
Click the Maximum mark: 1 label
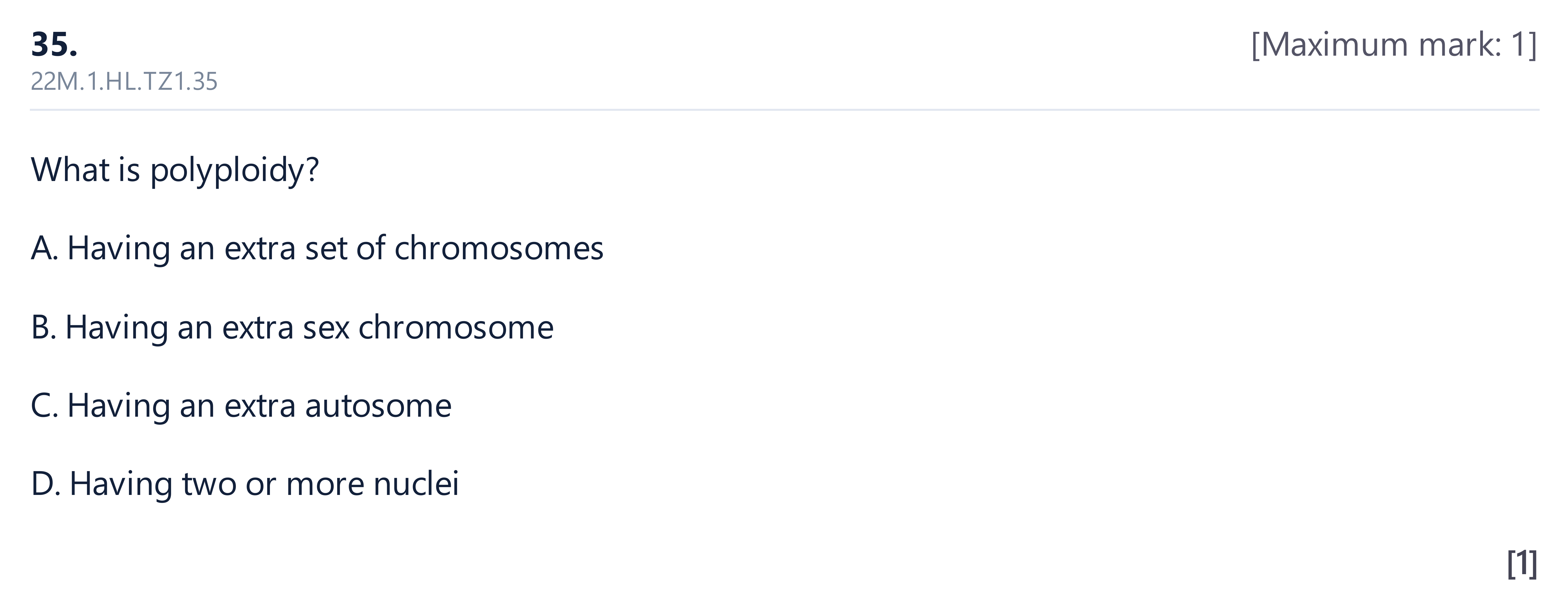(1394, 44)
